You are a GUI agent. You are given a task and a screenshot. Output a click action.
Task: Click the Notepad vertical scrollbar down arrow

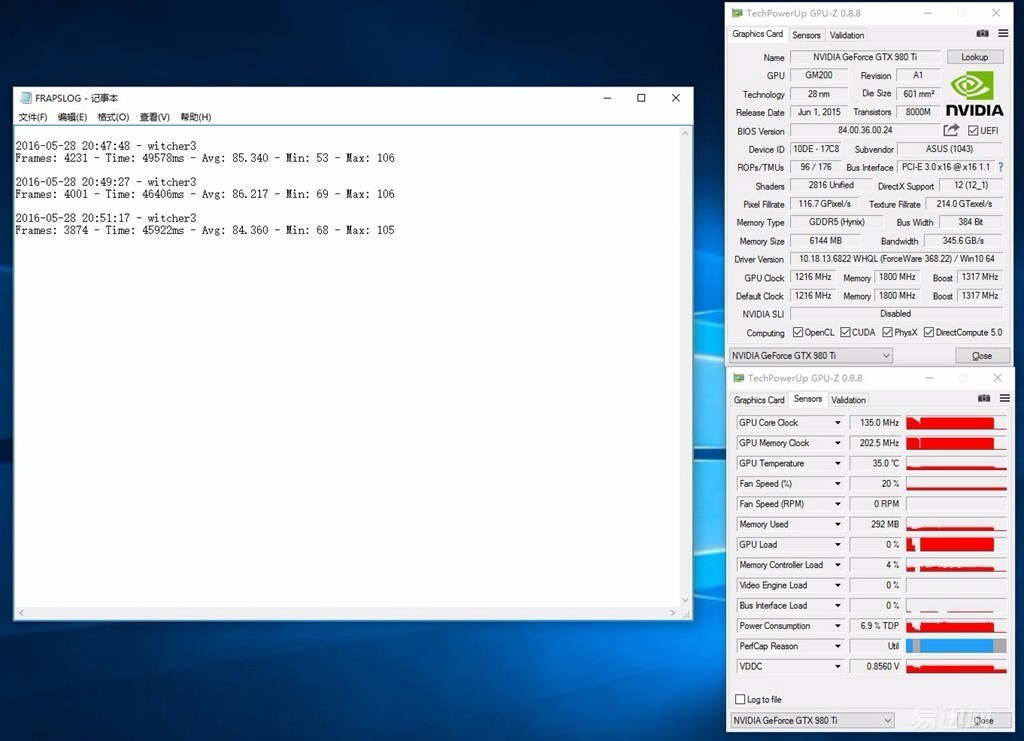tap(685, 600)
